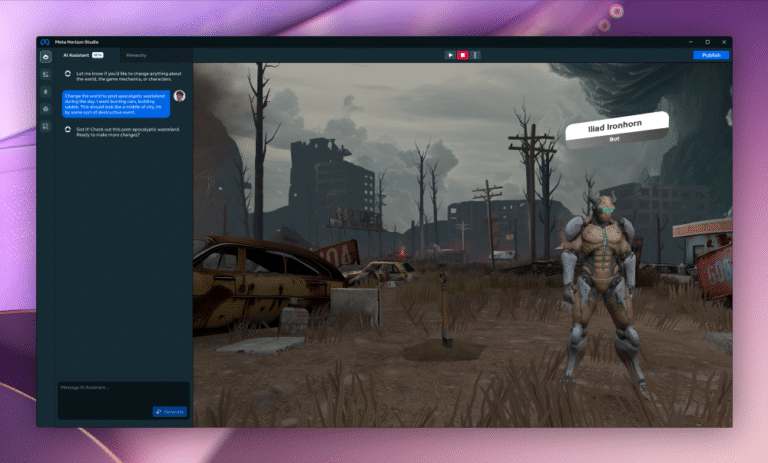Image resolution: width=768 pixels, height=463 pixels.
Task: Select the fourth icon in the left sidebar
Action: click(x=45, y=108)
